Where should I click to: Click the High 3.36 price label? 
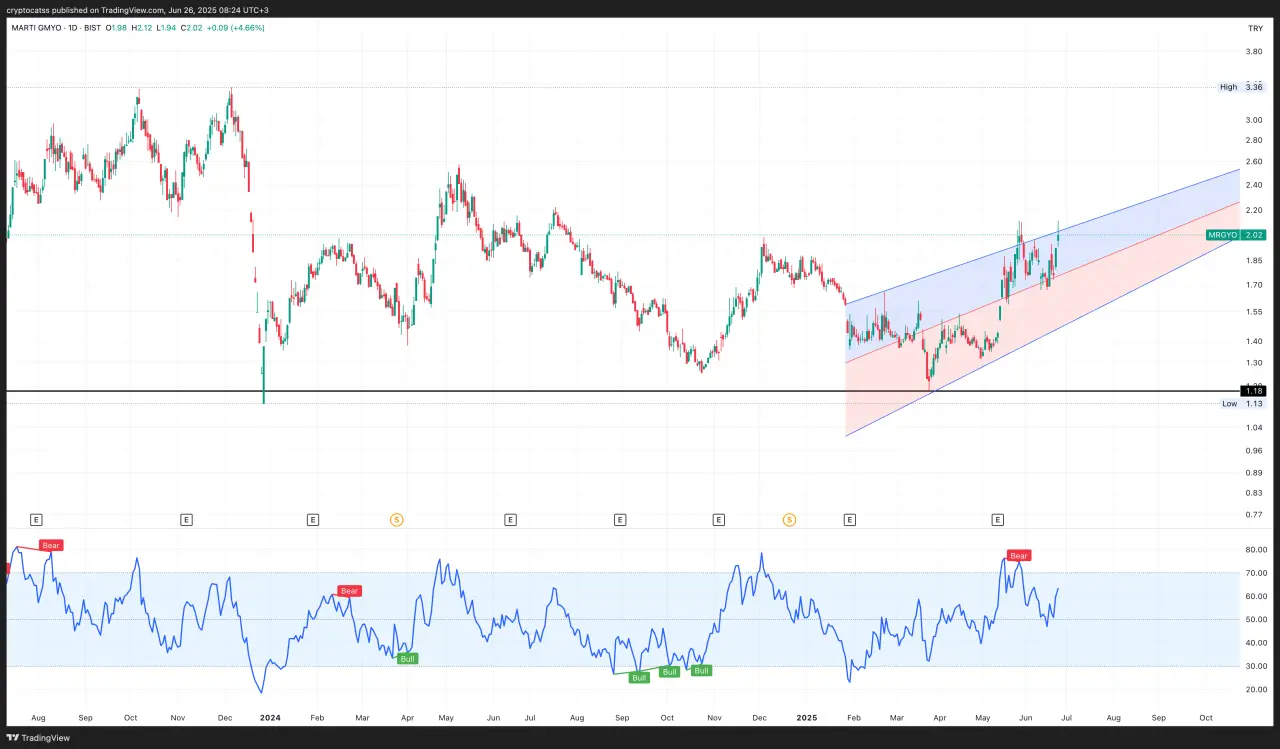(1241, 87)
